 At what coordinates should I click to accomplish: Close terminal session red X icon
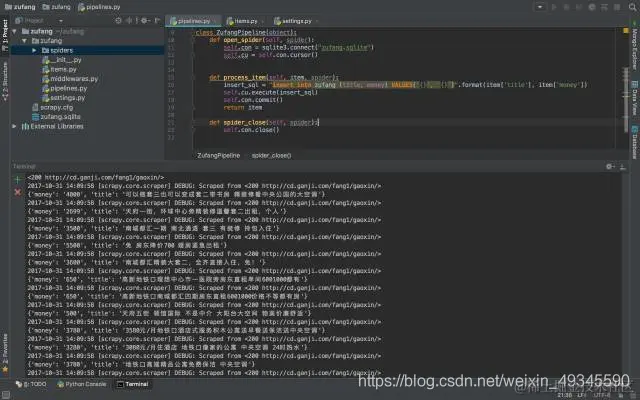18,192
